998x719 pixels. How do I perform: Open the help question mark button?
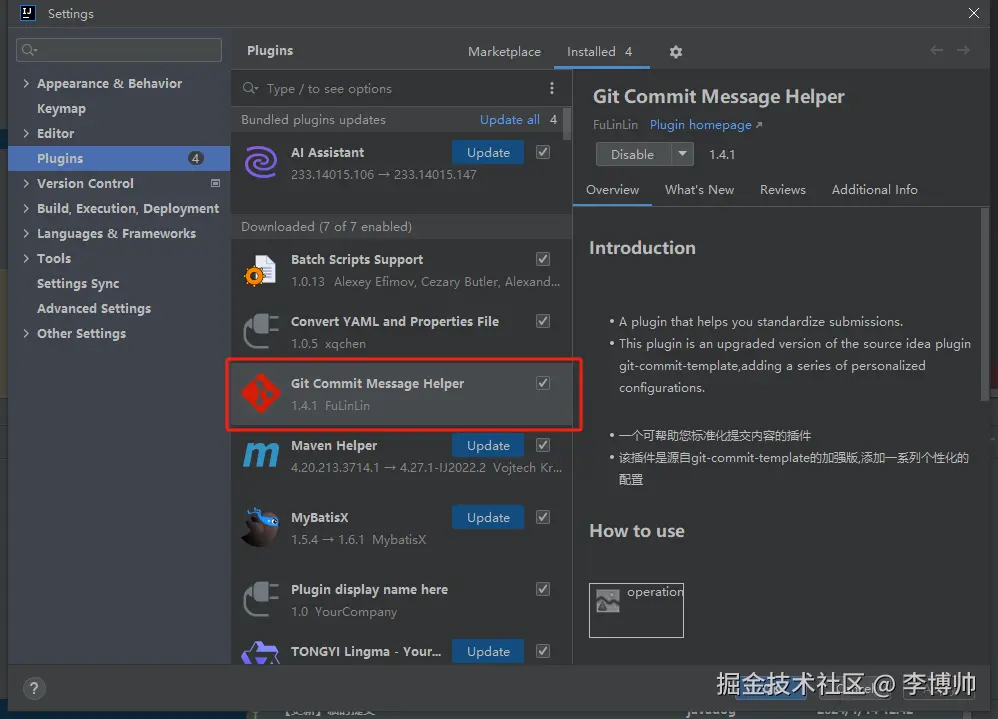pos(34,688)
